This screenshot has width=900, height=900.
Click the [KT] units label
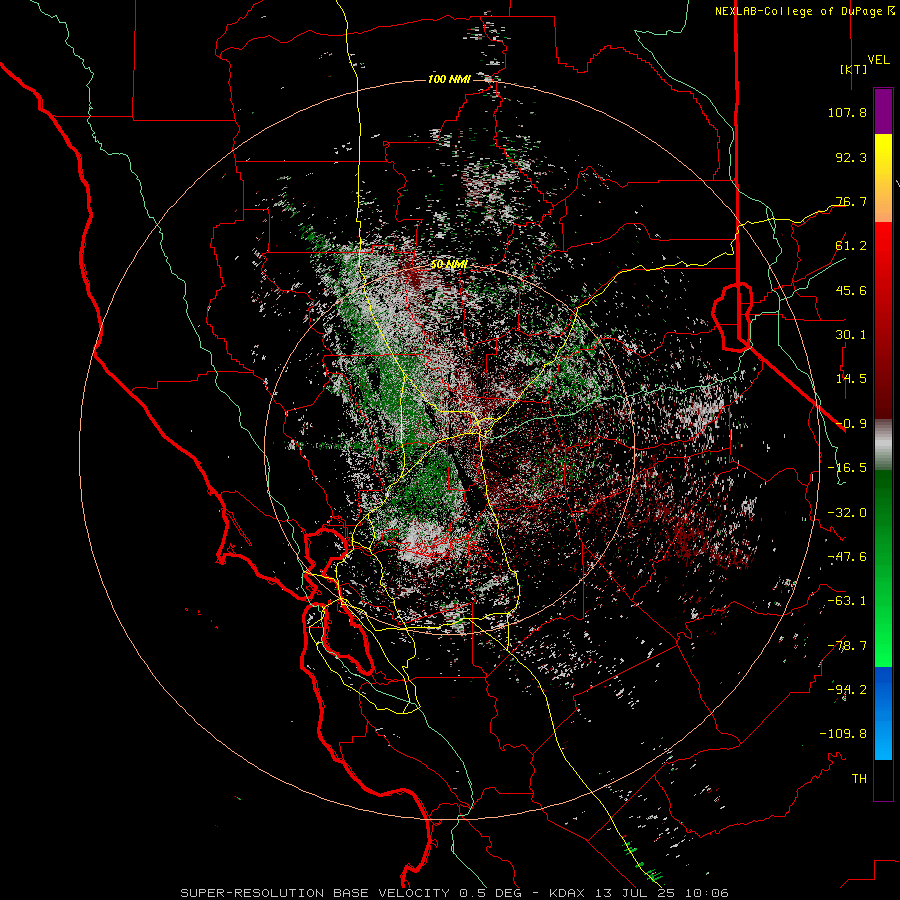(x=853, y=69)
